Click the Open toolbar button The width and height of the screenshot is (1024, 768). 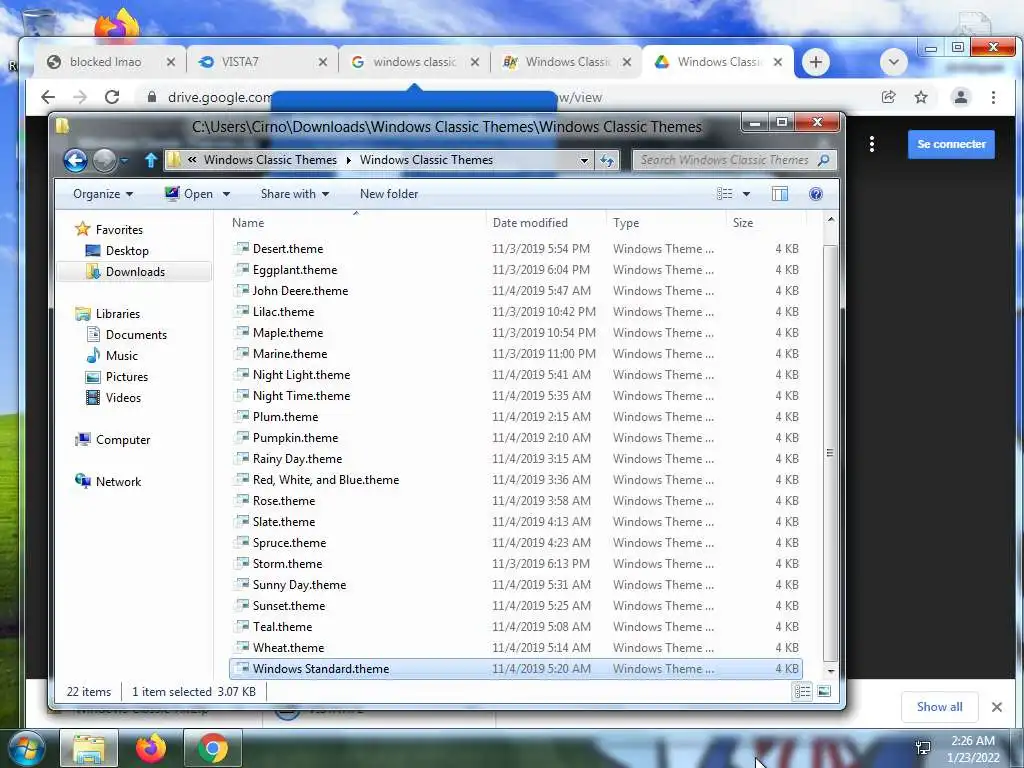[x=189, y=194]
